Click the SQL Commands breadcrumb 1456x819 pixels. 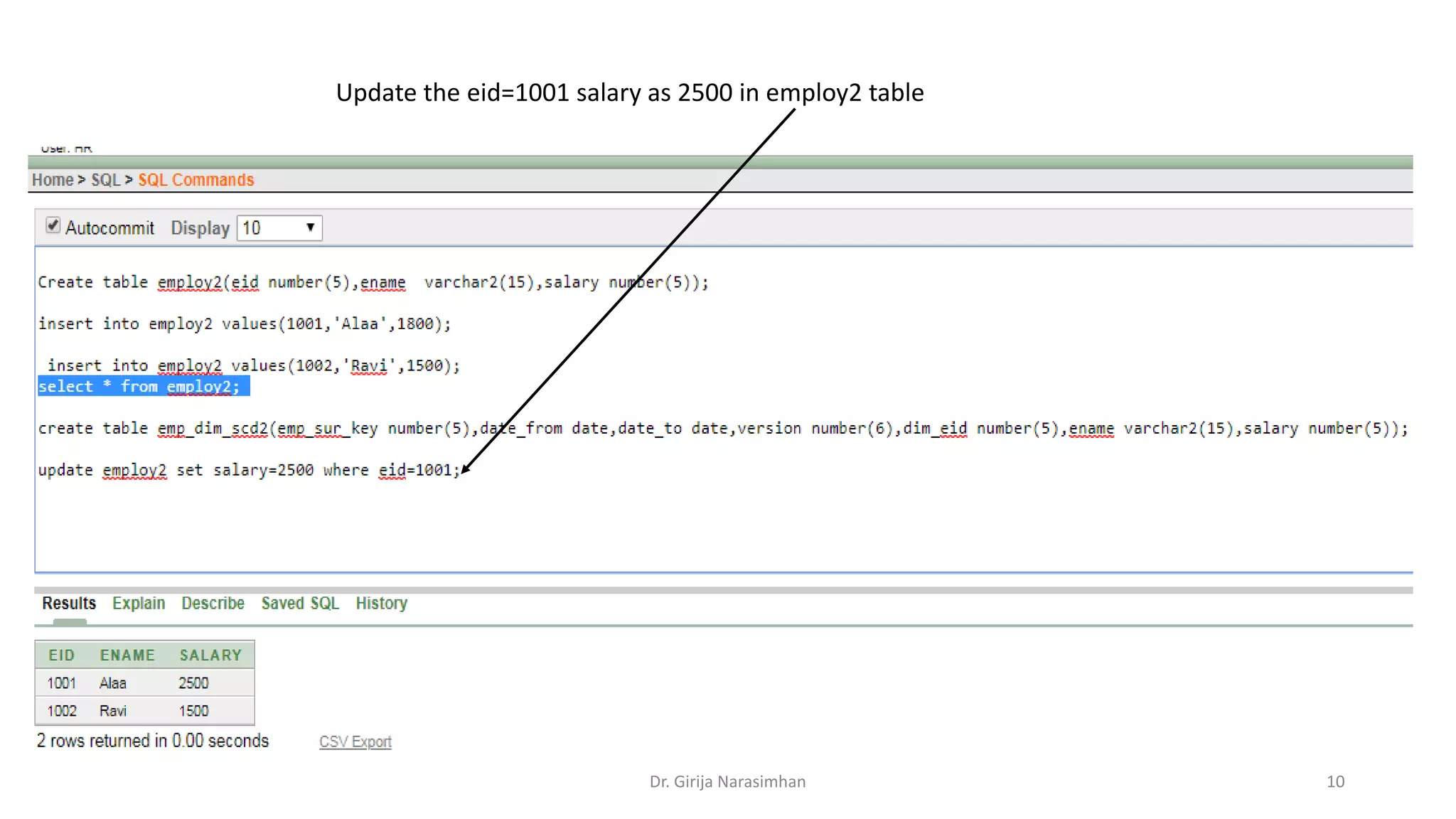pyautogui.click(x=196, y=180)
